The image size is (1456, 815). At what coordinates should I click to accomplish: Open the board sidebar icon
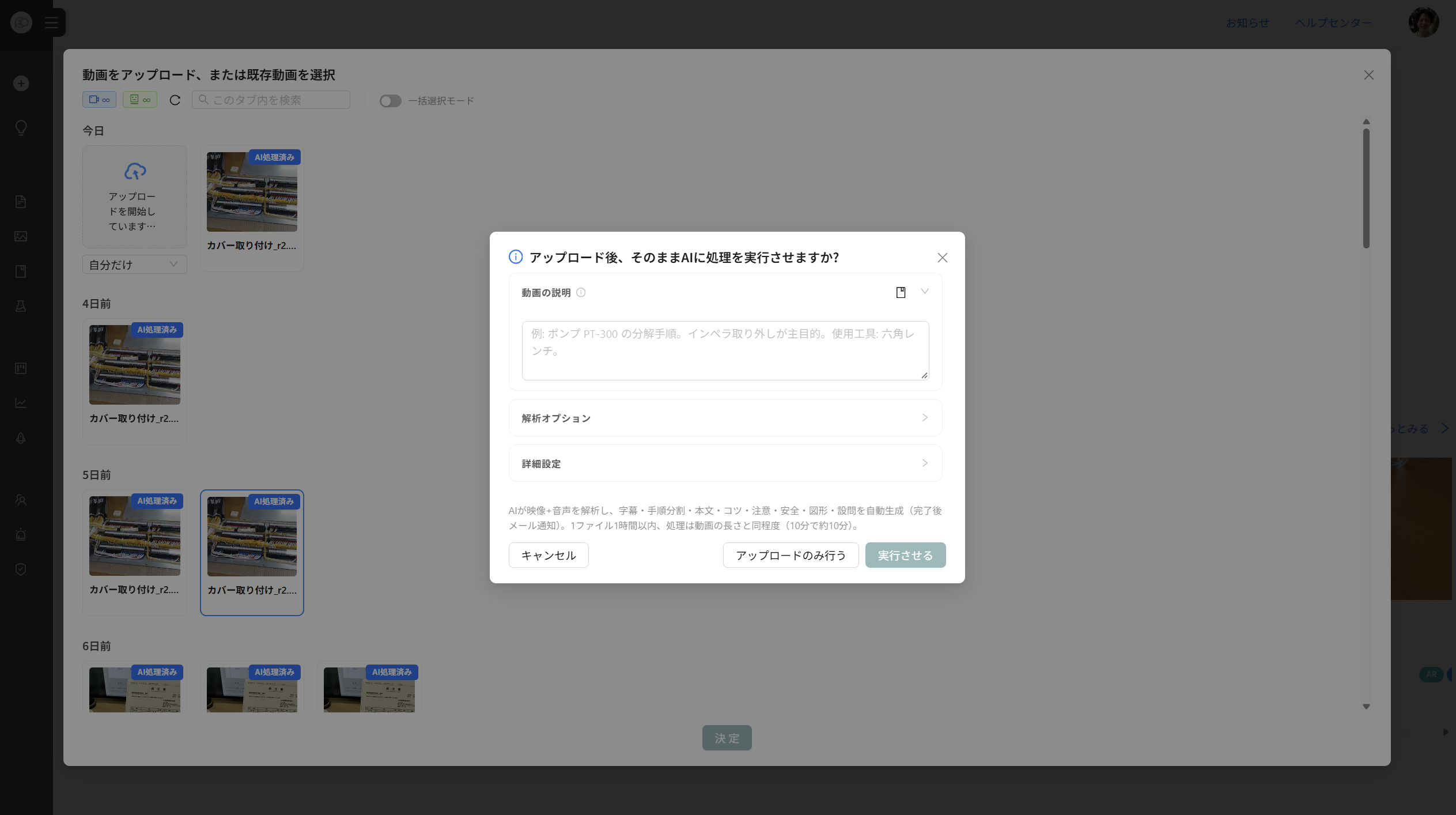pos(21,368)
